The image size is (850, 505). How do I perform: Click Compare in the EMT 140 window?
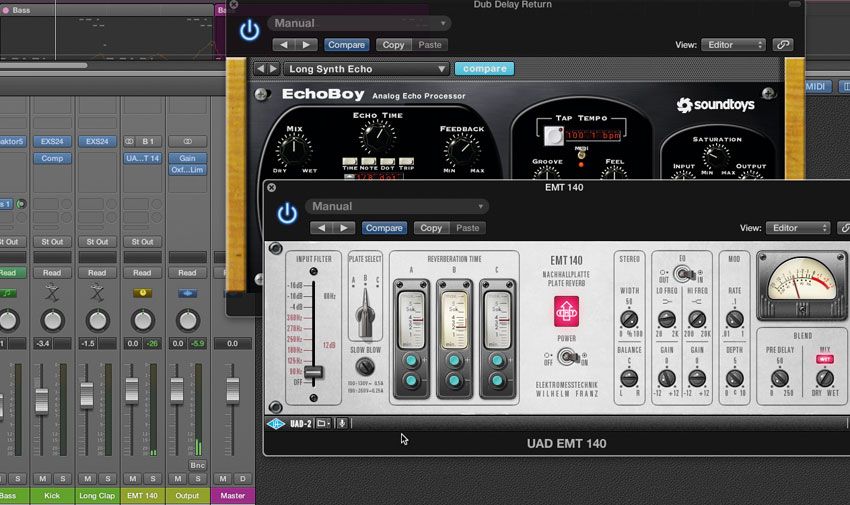(x=384, y=228)
